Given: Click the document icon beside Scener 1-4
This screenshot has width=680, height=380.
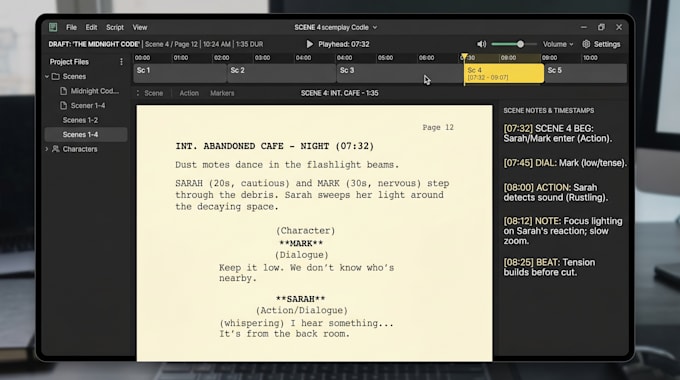Looking at the screenshot, I should 64,105.
